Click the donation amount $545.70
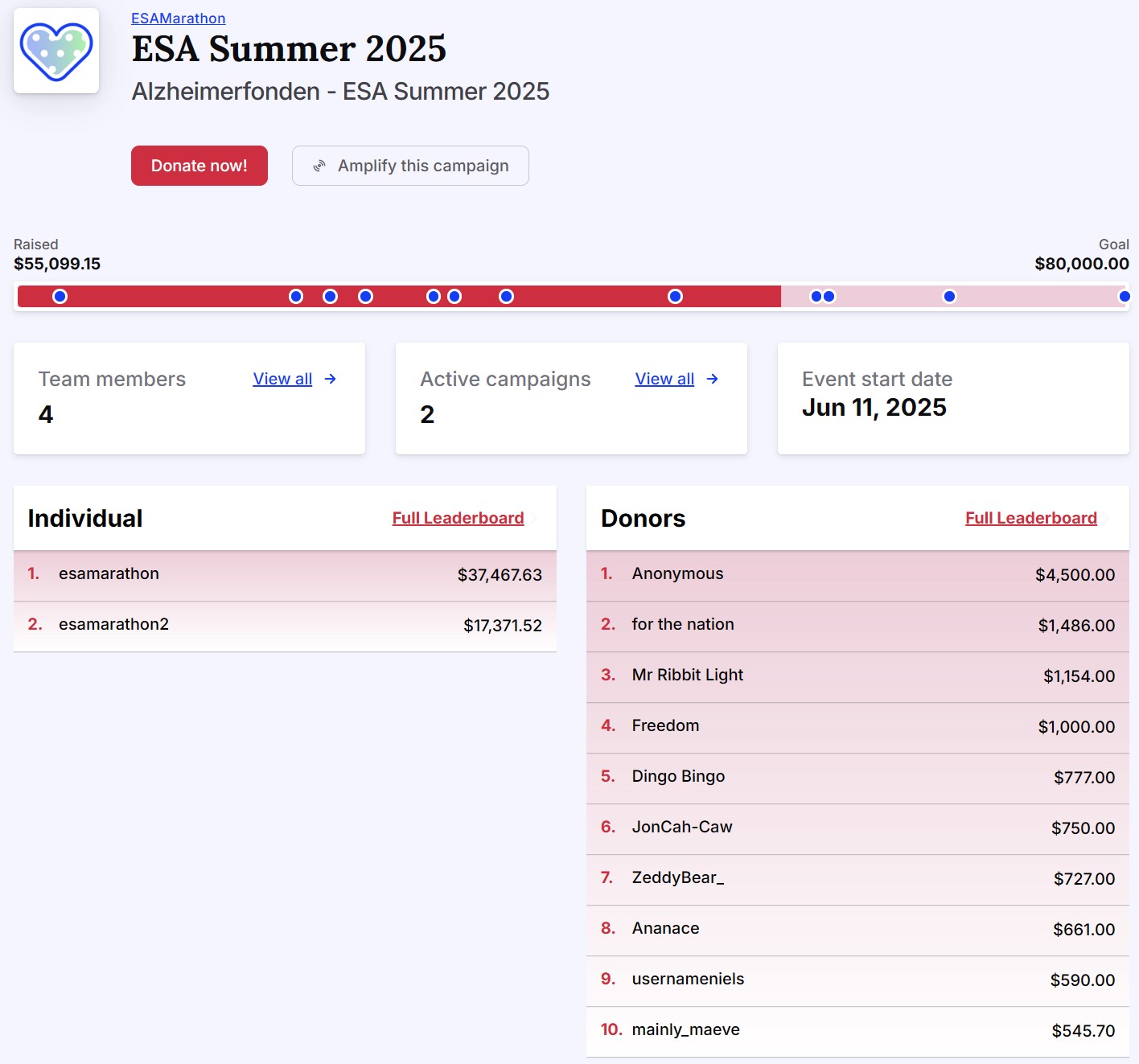 tap(1083, 1031)
